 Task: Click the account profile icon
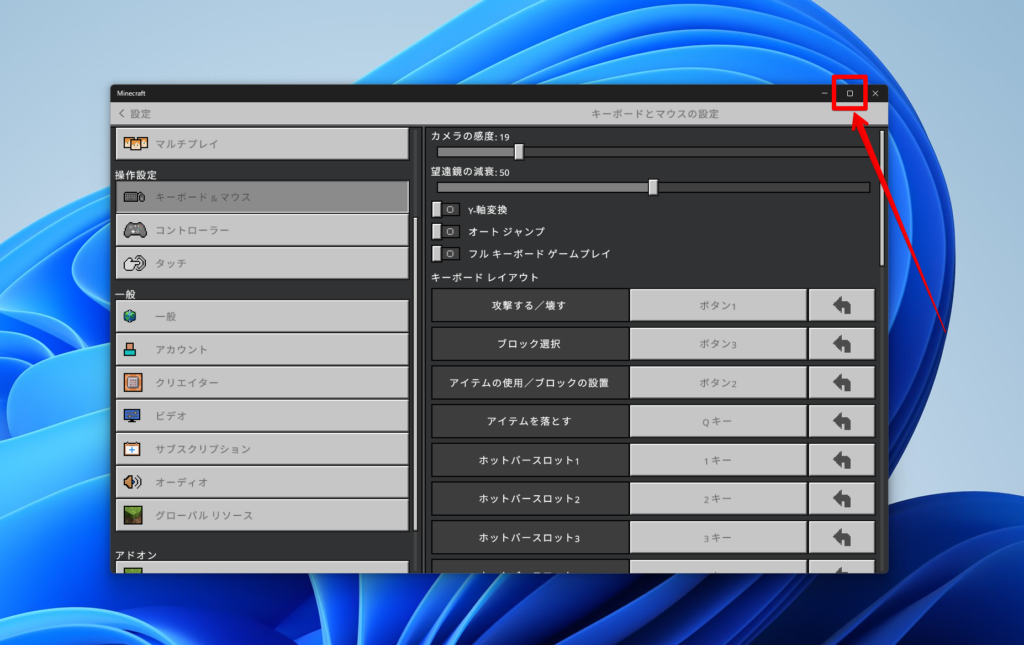(132, 350)
